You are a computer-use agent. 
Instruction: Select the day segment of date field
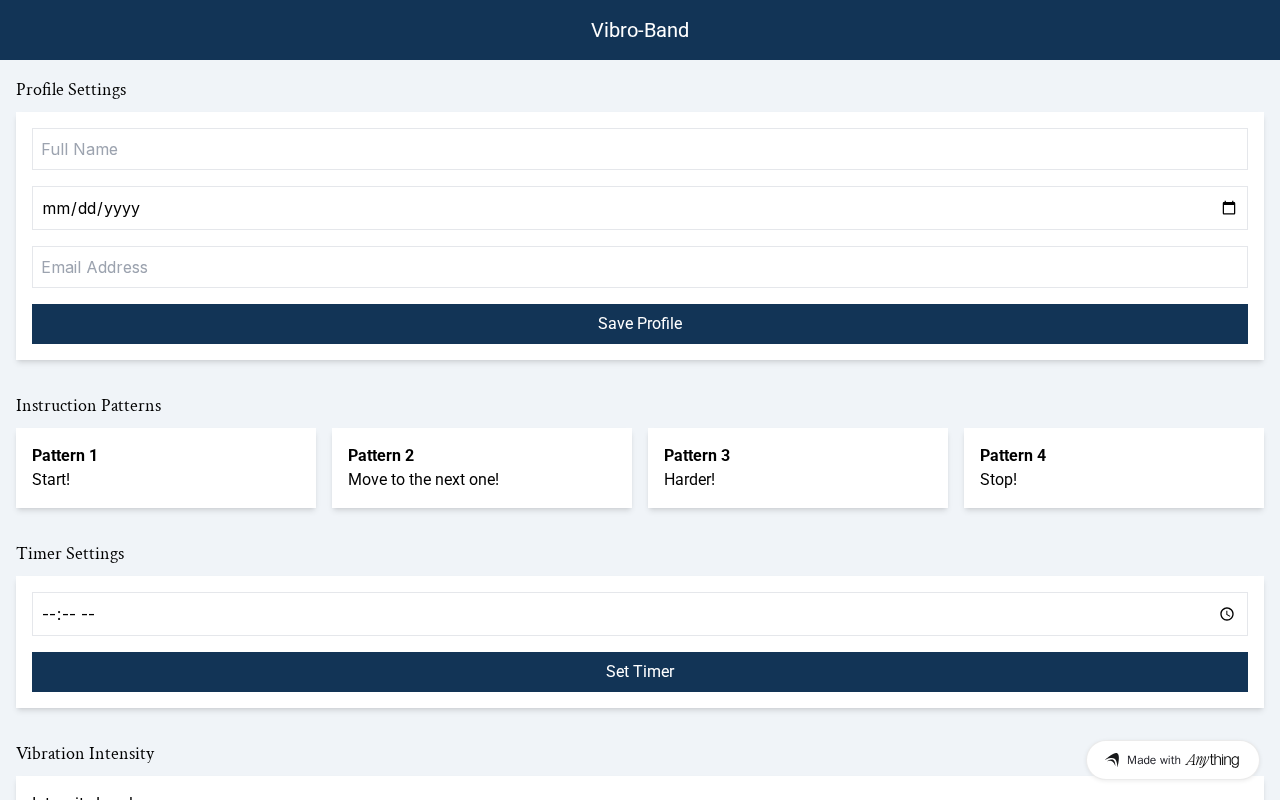[x=87, y=208]
